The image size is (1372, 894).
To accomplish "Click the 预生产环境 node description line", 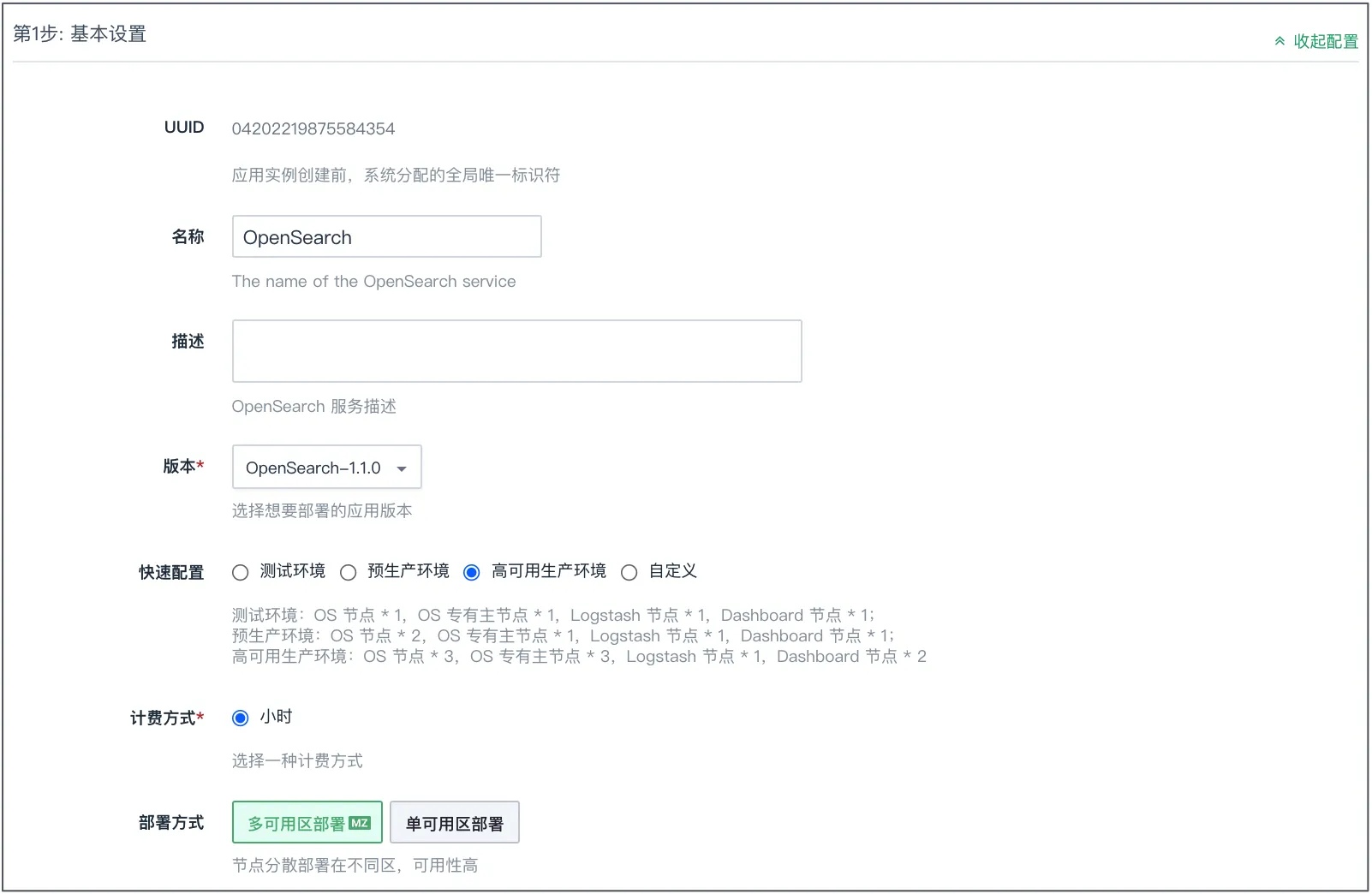I will (563, 635).
